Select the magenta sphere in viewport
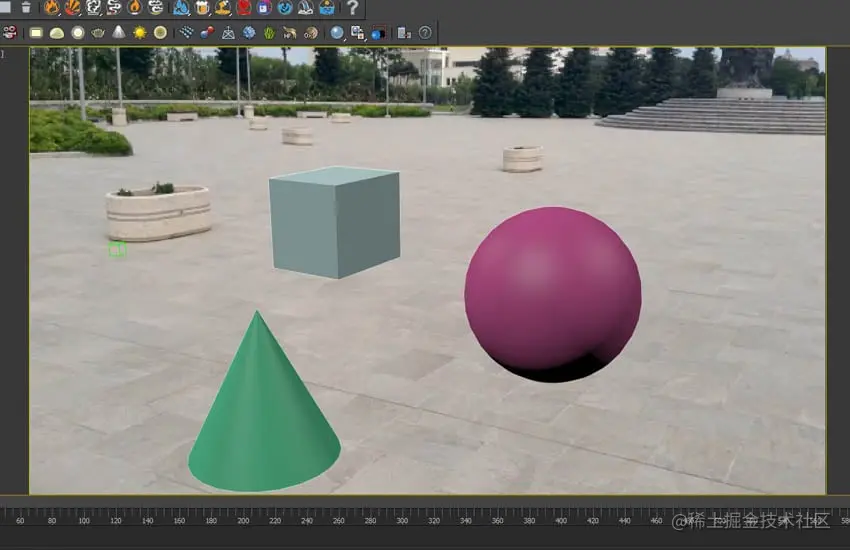 pos(552,294)
